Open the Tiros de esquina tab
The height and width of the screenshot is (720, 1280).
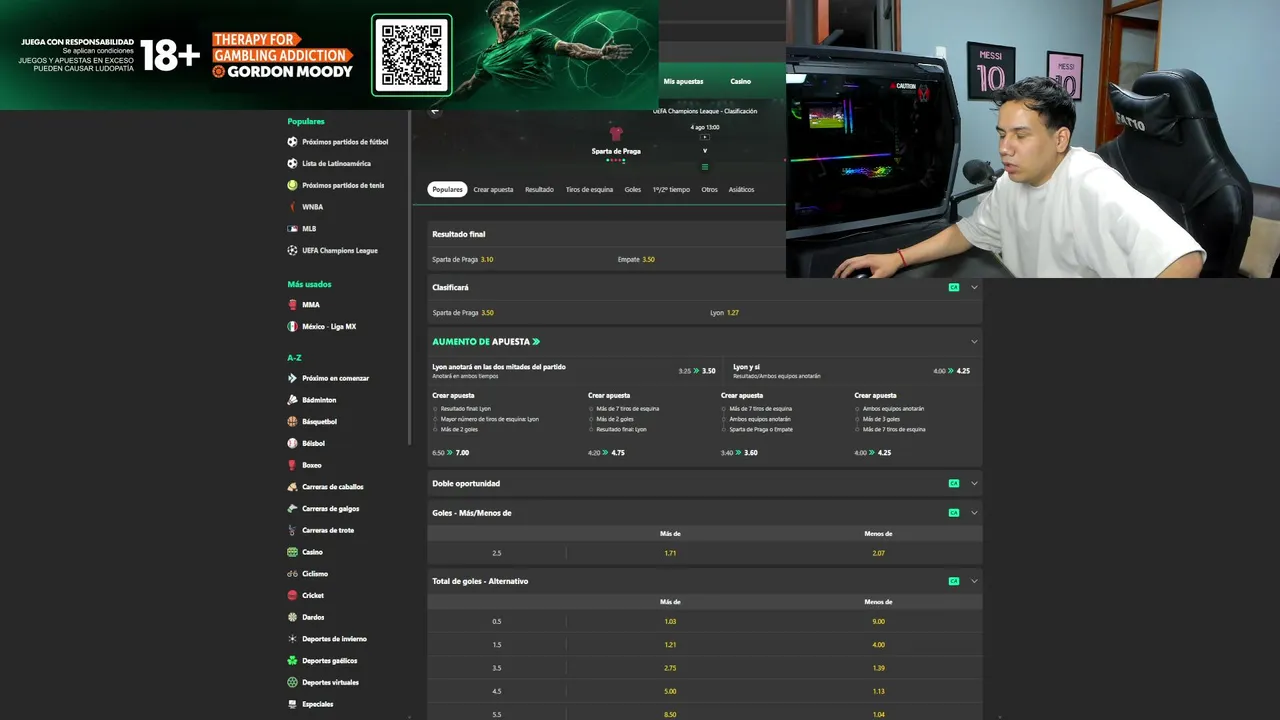coord(589,190)
